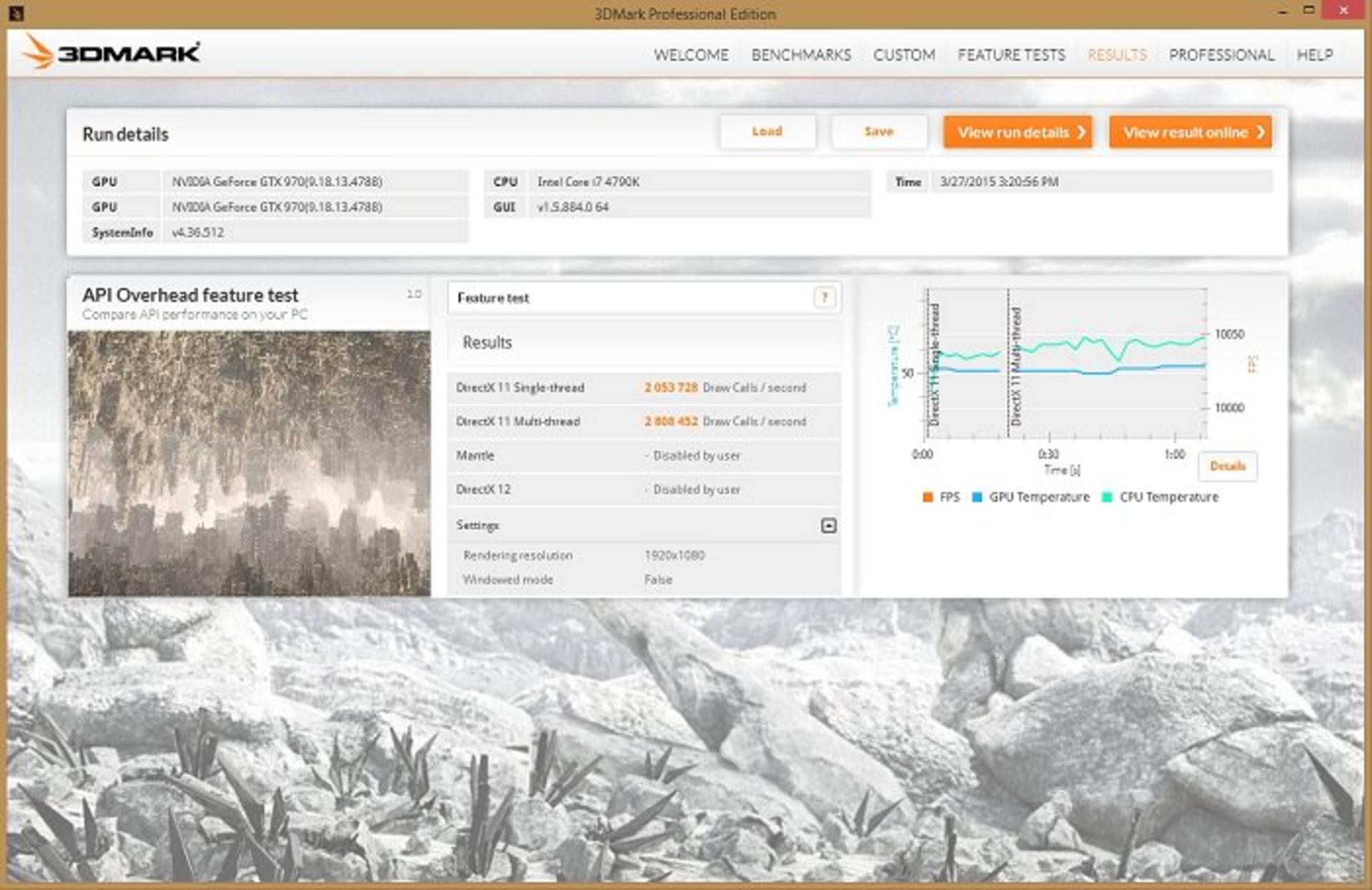This screenshot has width=1372, height=890.
Task: Click the API Overhead test thumbnail
Action: pyautogui.click(x=249, y=463)
